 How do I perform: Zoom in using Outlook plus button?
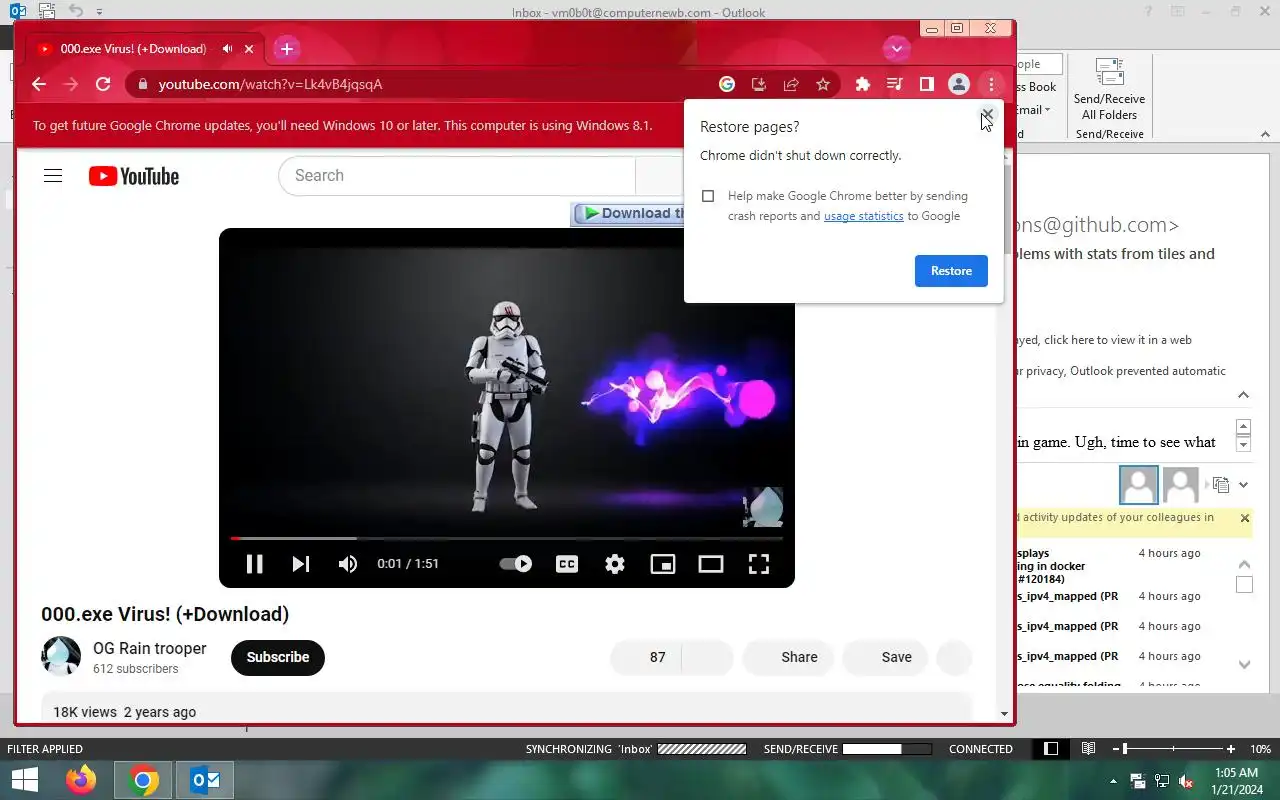(x=1231, y=749)
